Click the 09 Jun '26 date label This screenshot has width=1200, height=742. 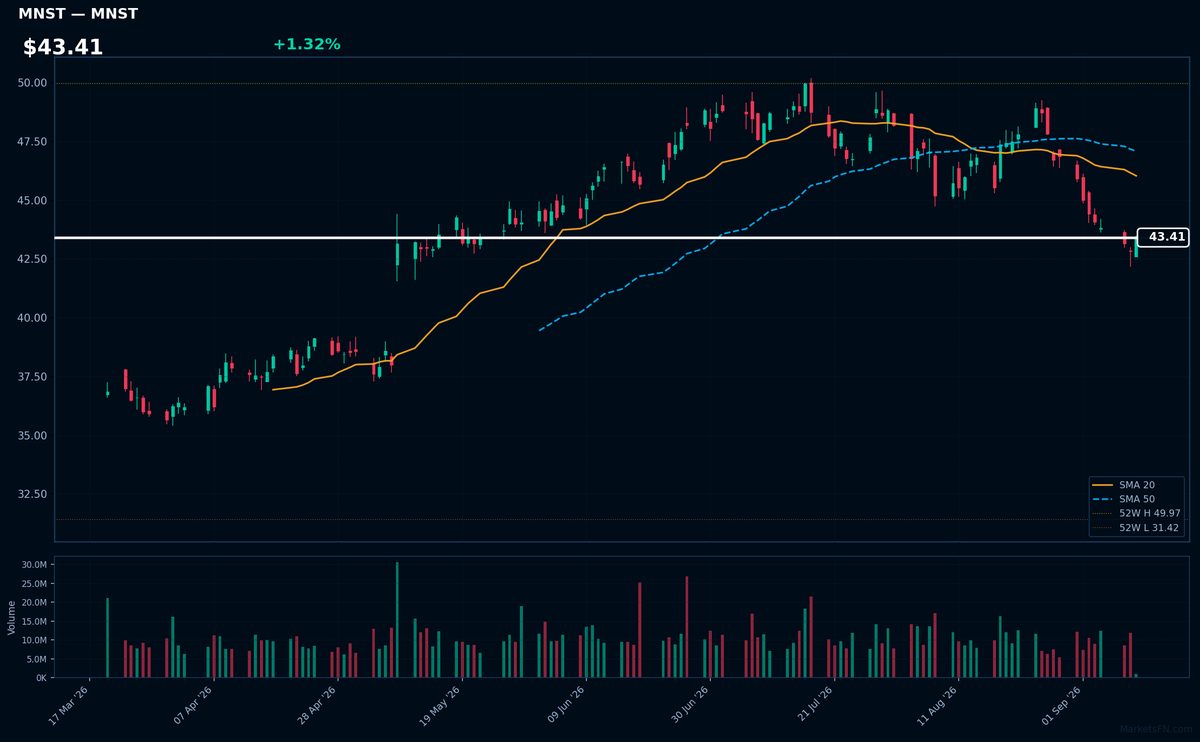564,705
